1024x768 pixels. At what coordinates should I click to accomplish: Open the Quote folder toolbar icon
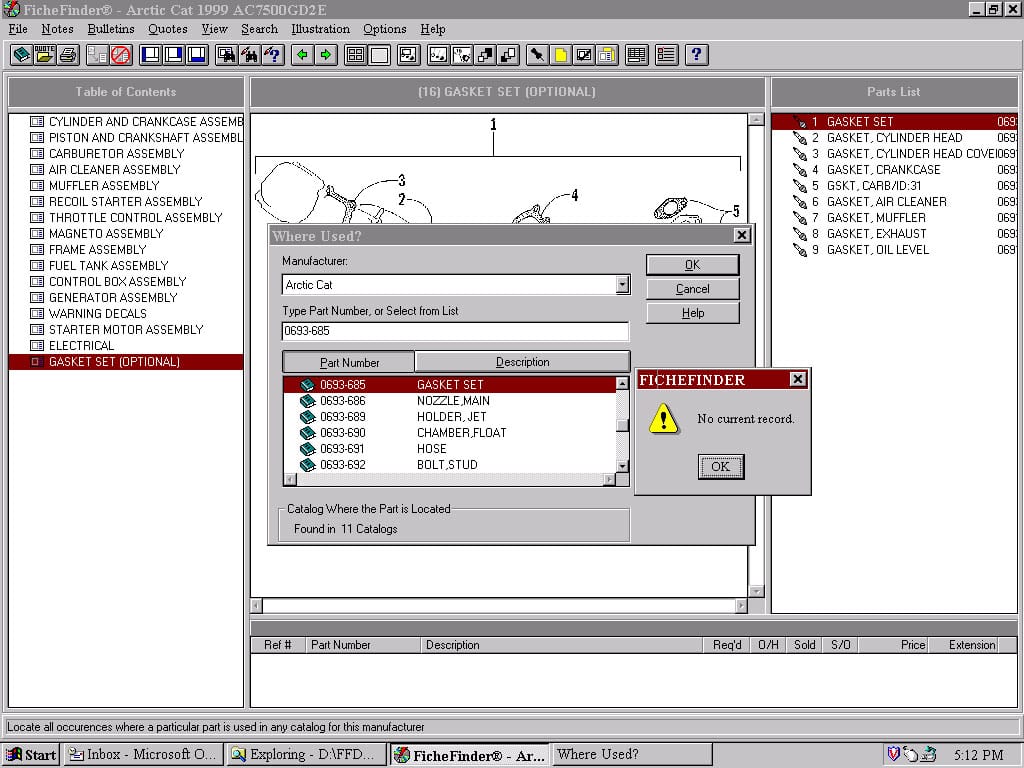coord(44,55)
